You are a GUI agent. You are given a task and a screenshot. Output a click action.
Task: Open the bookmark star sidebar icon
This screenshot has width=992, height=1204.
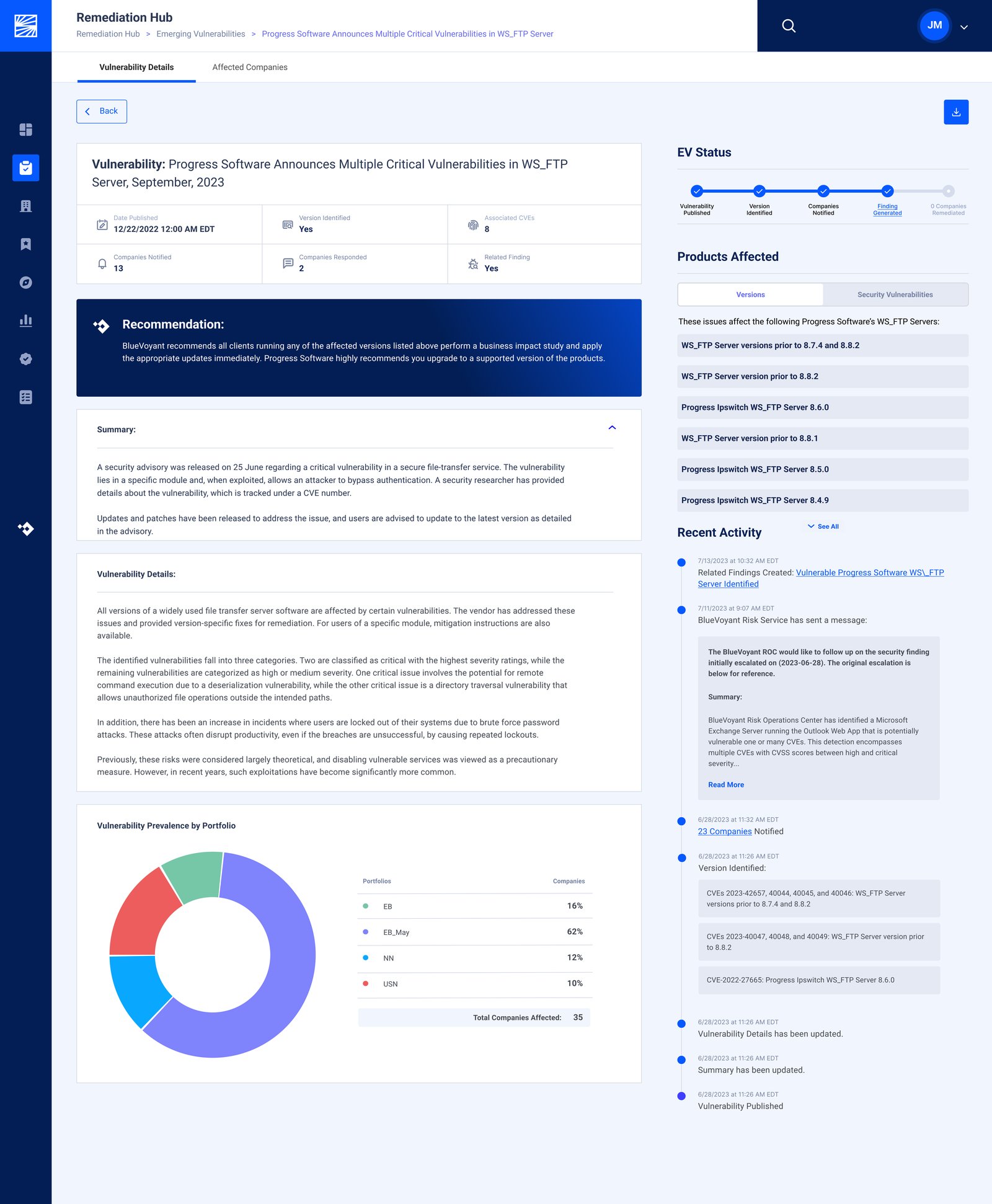coord(25,244)
